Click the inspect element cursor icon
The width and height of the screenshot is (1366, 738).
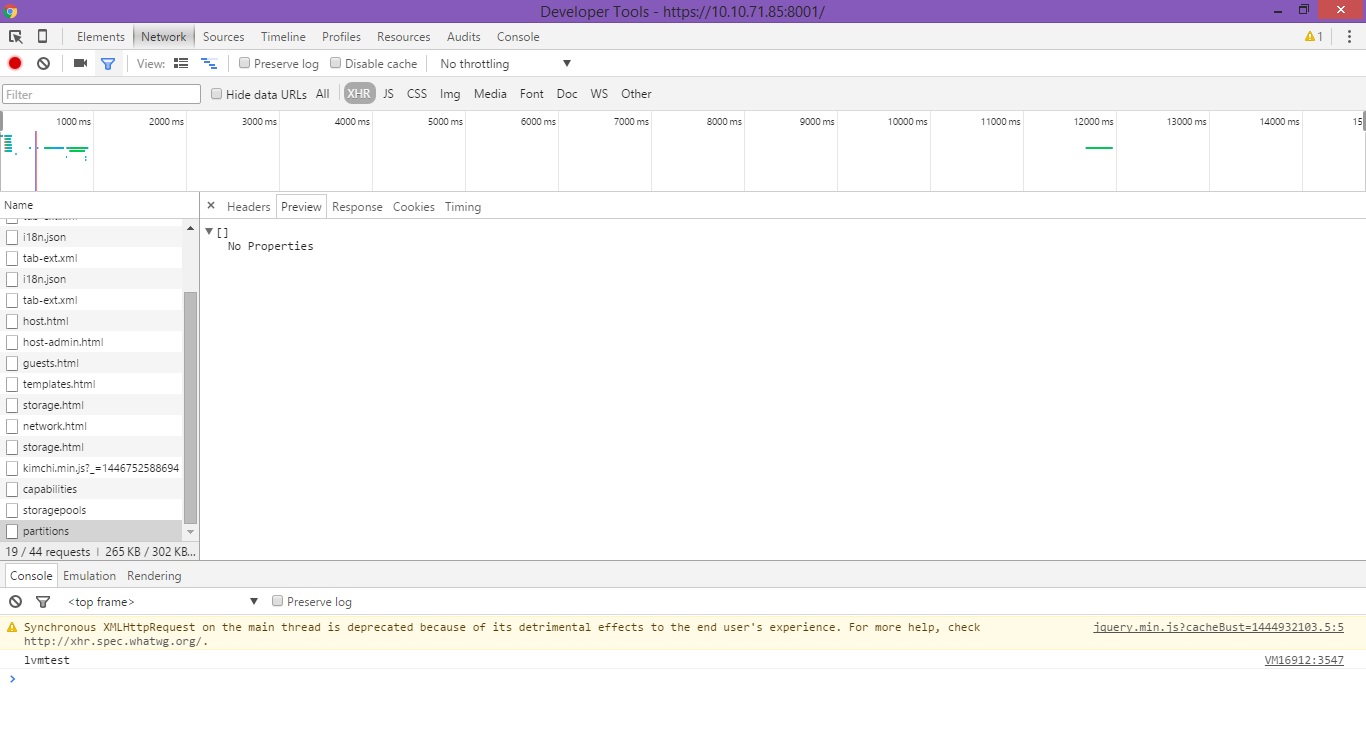[16, 37]
